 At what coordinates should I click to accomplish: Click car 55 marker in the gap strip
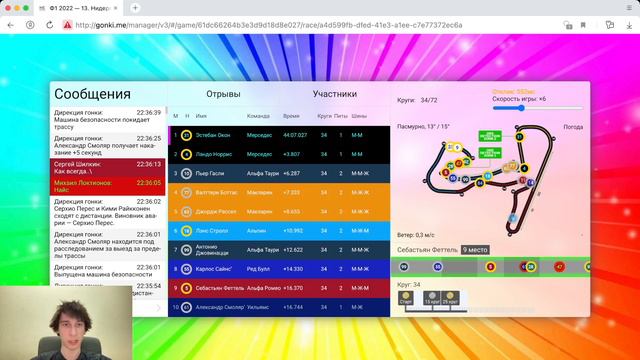437,267
